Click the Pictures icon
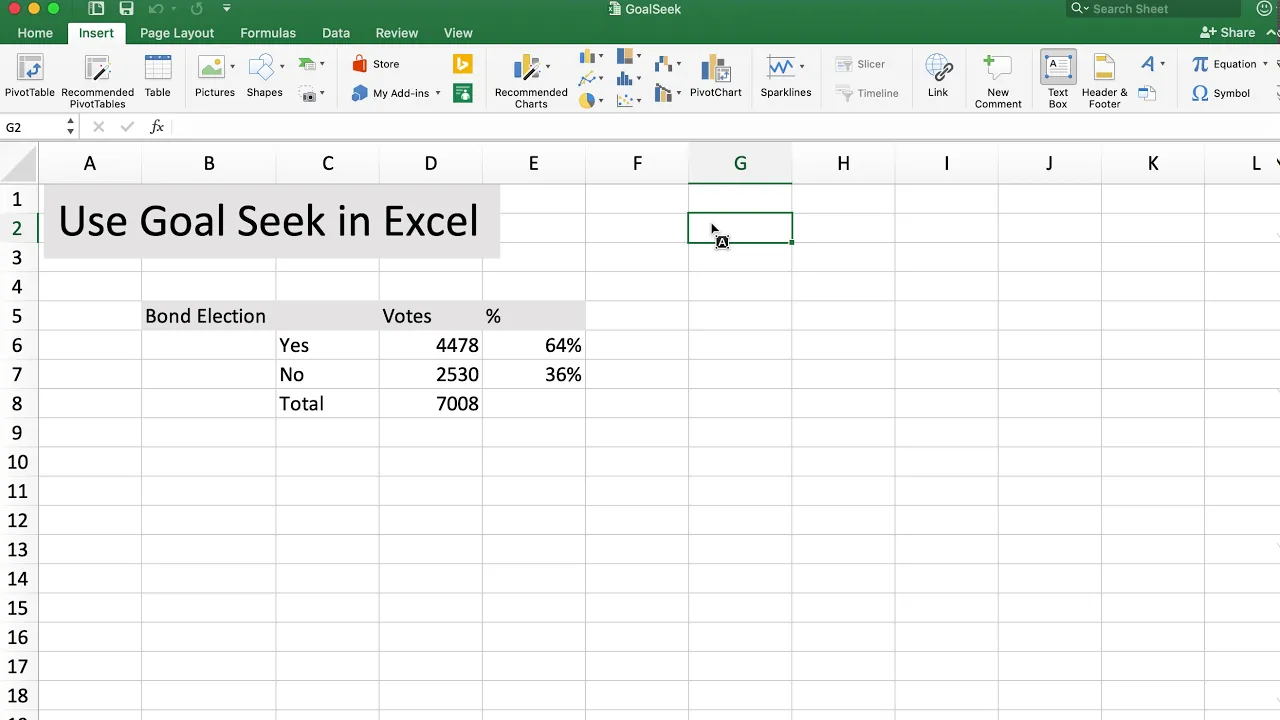This screenshot has width=1280, height=720. tap(211, 68)
